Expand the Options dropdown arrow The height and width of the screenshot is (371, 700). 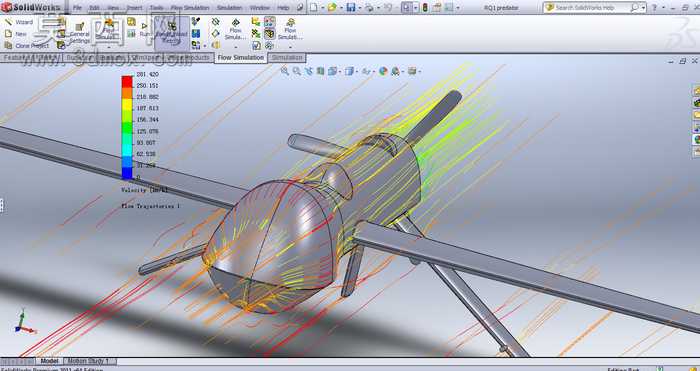pyautogui.click(x=458, y=8)
